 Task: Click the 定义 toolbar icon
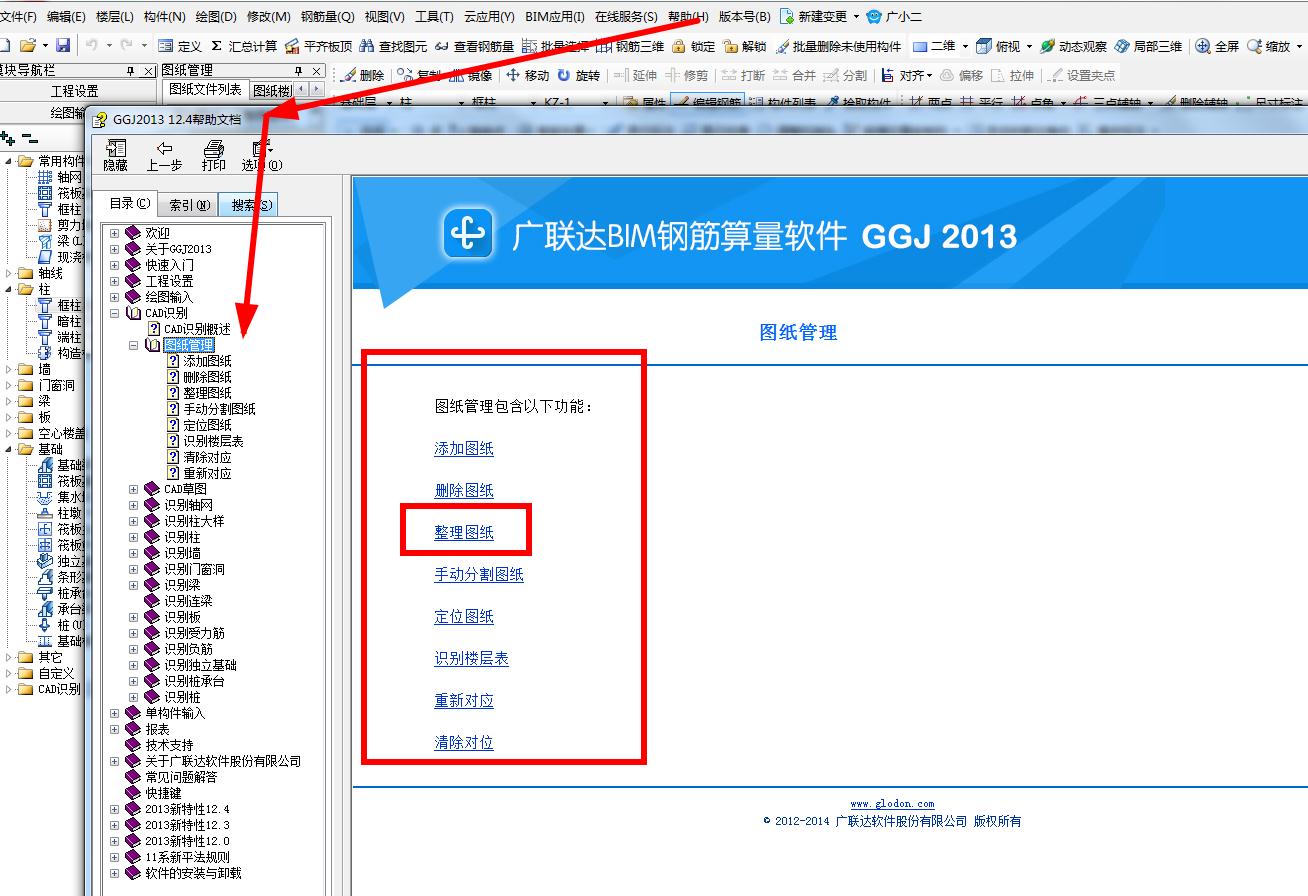pyautogui.click(x=180, y=46)
